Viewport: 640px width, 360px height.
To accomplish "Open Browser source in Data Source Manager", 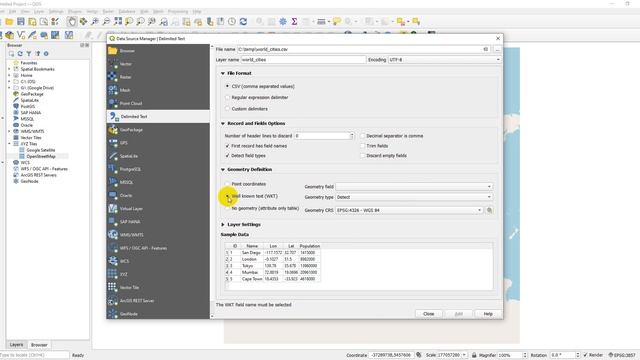I will coord(158,51).
